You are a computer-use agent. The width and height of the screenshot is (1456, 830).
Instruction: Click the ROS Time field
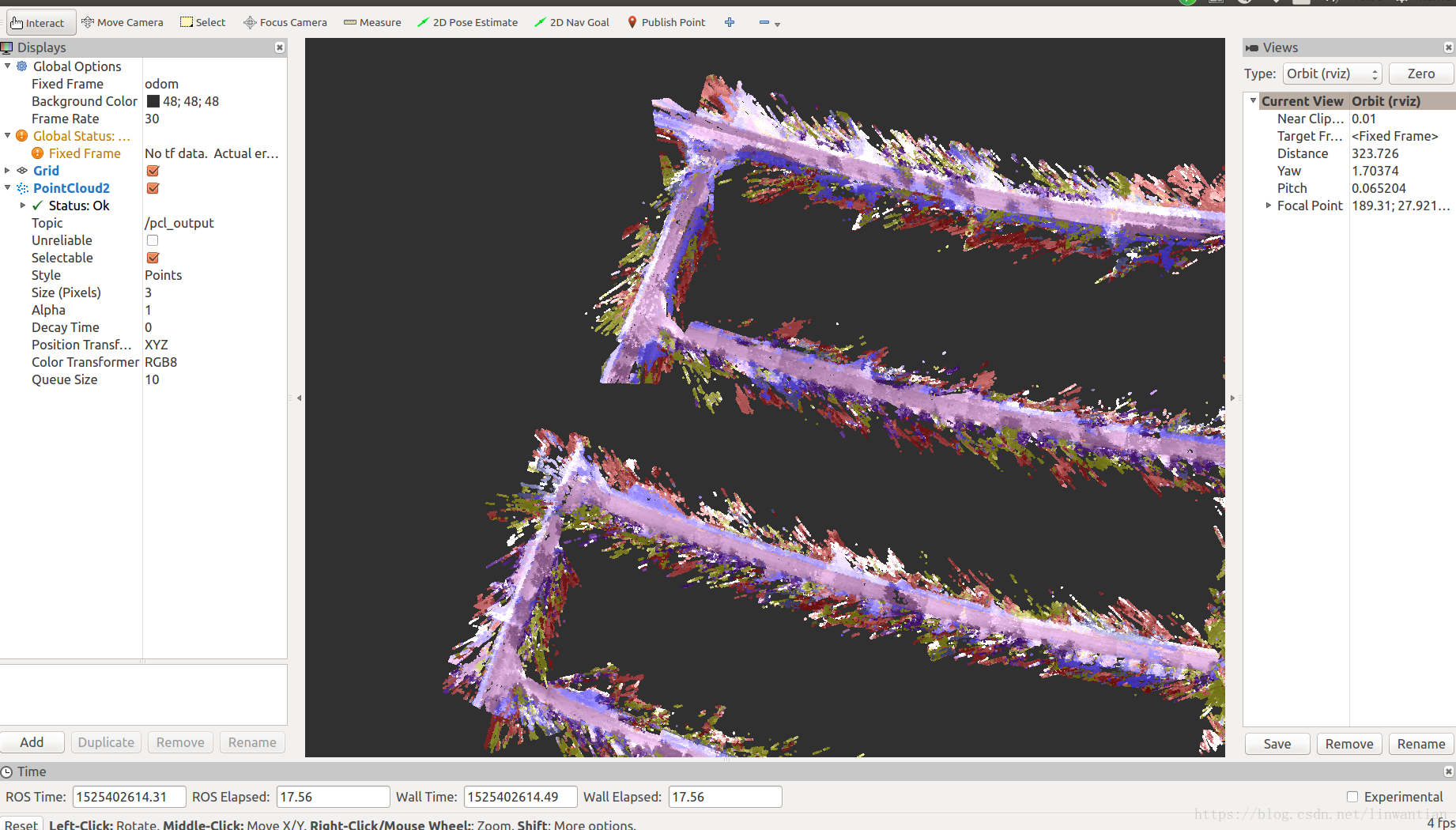(129, 797)
